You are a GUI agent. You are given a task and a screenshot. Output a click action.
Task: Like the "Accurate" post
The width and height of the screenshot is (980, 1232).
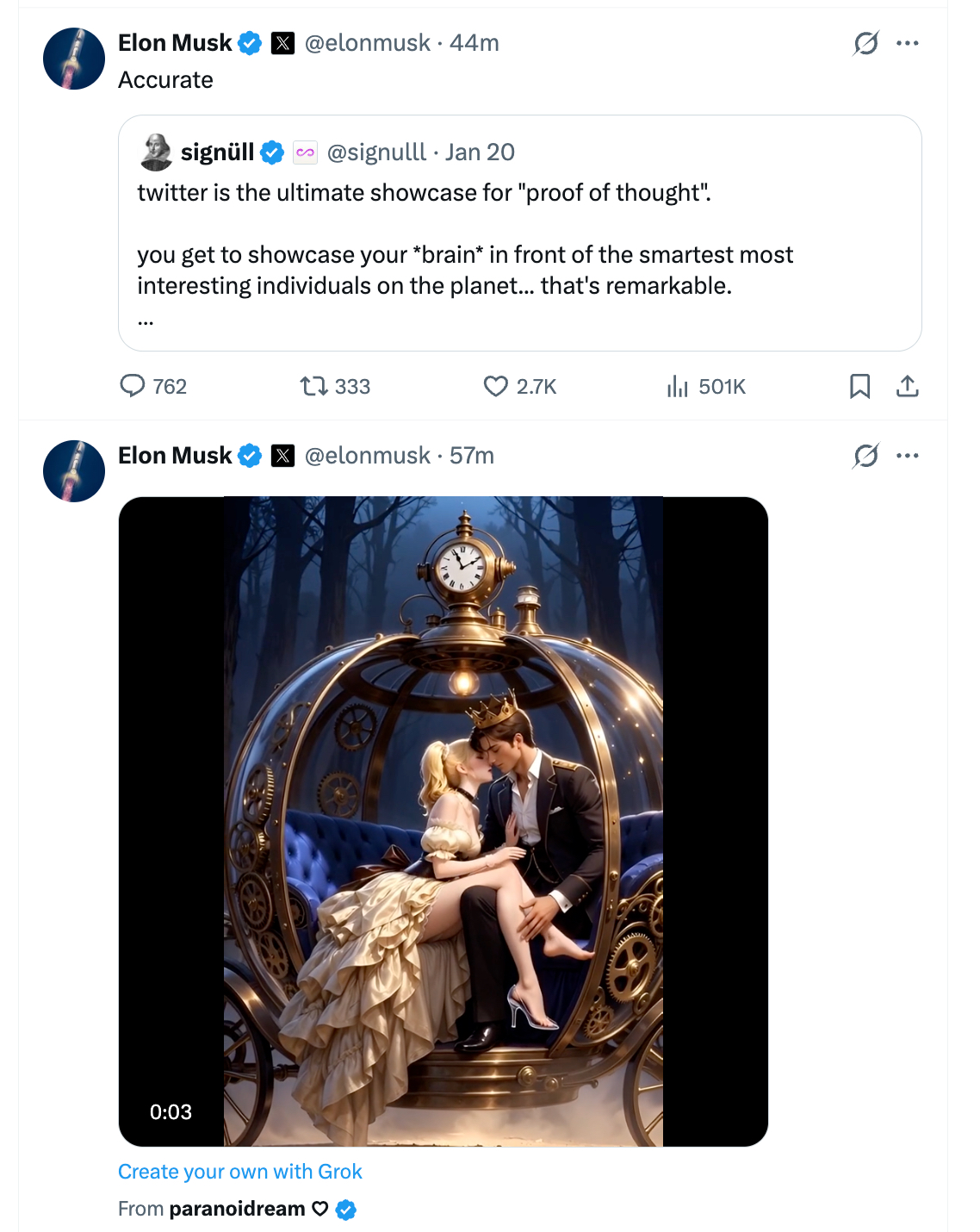(496, 386)
